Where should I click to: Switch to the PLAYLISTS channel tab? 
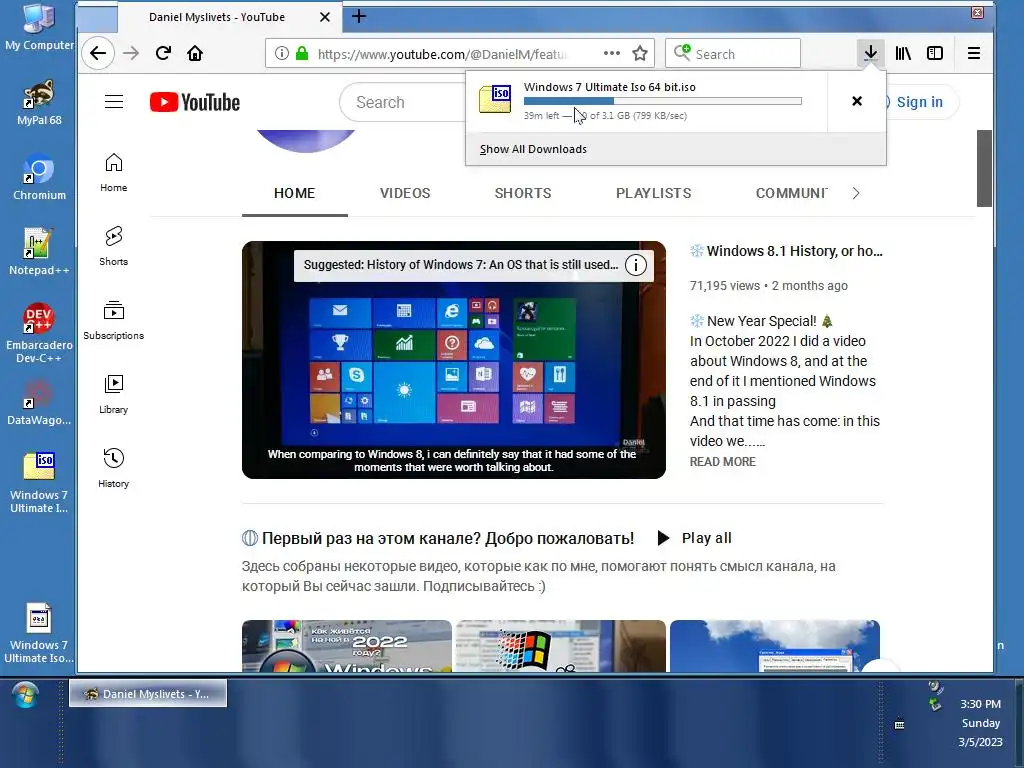pos(653,193)
